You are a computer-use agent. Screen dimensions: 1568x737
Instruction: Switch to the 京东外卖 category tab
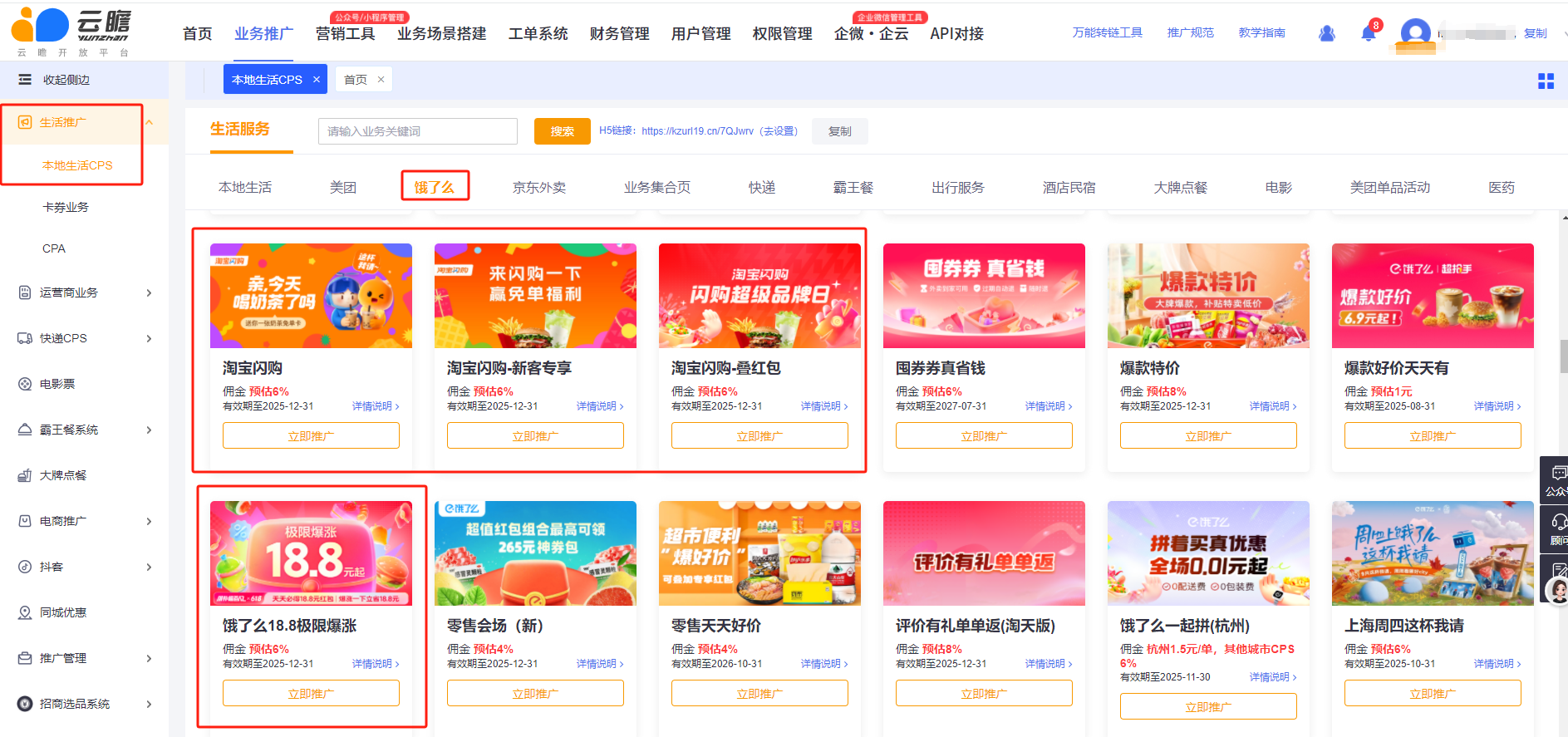point(539,188)
